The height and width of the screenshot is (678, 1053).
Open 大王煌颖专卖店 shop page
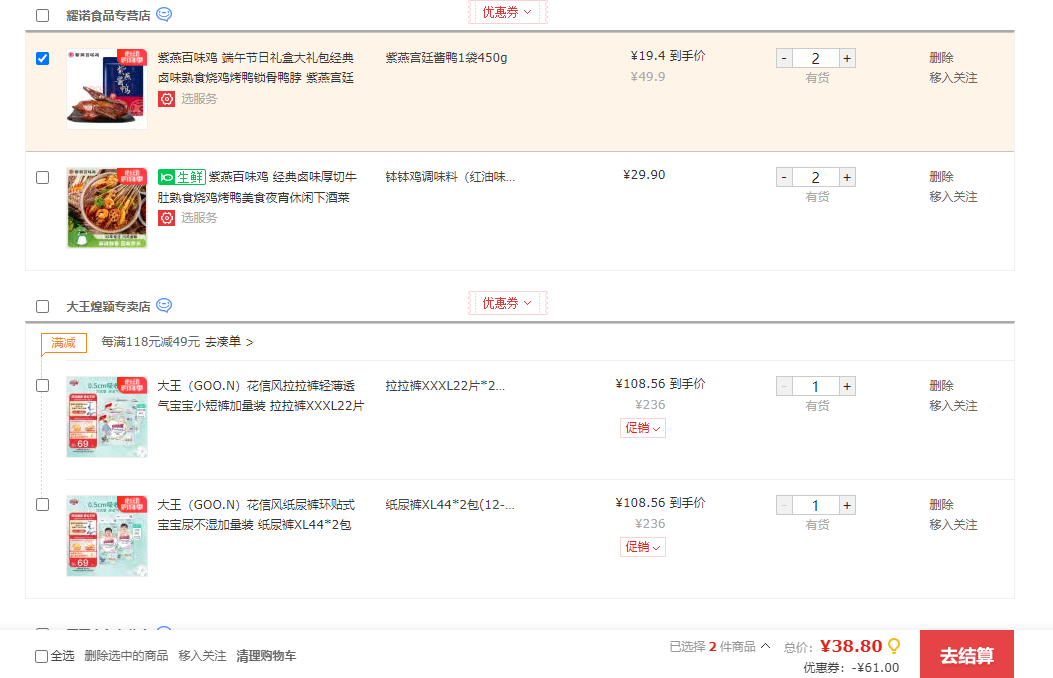[108, 307]
